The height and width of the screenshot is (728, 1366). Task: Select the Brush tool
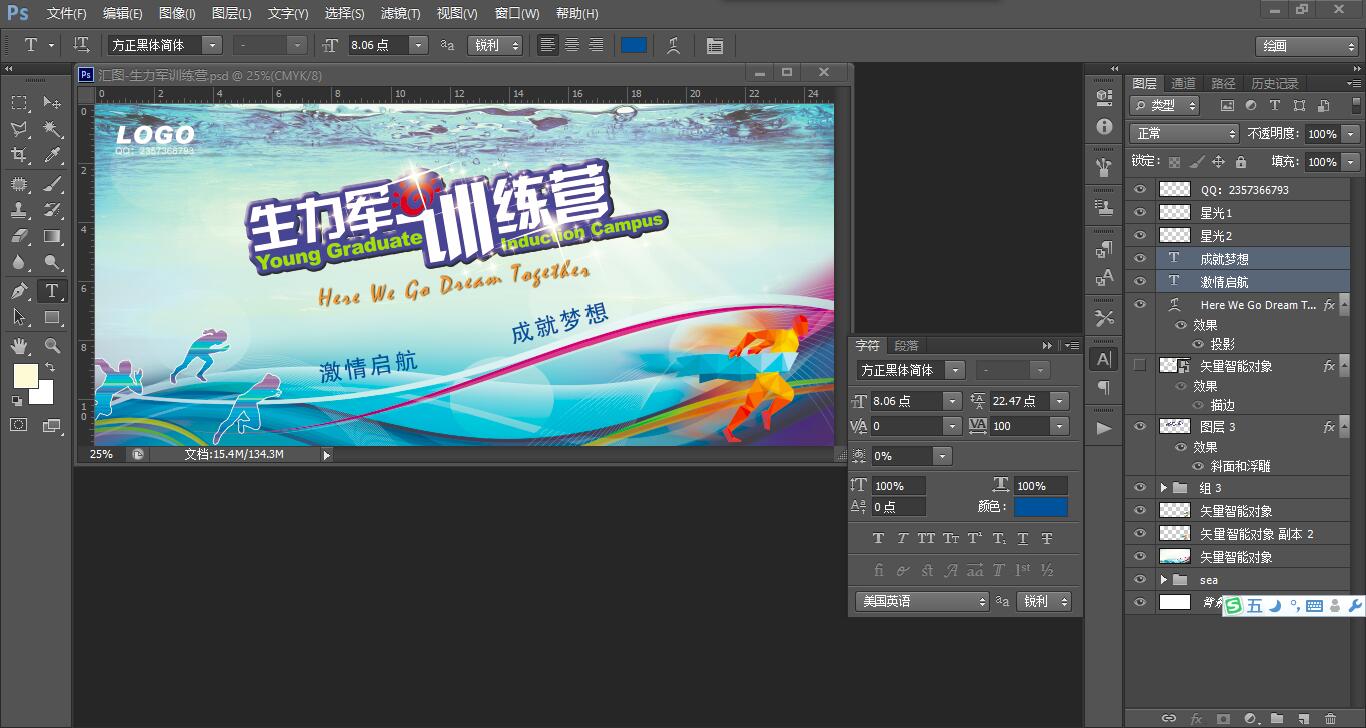point(52,183)
